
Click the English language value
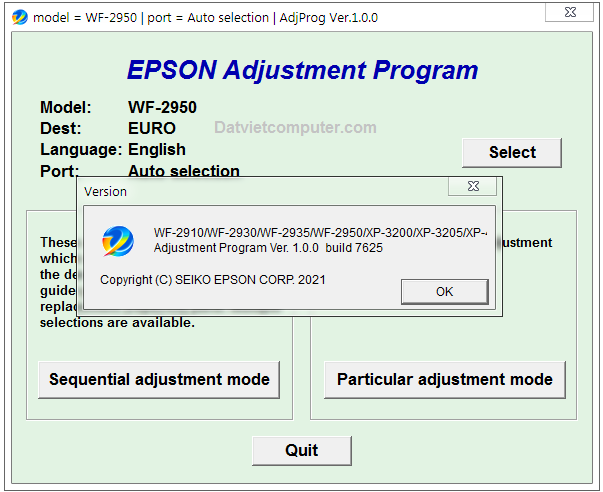[157, 149]
